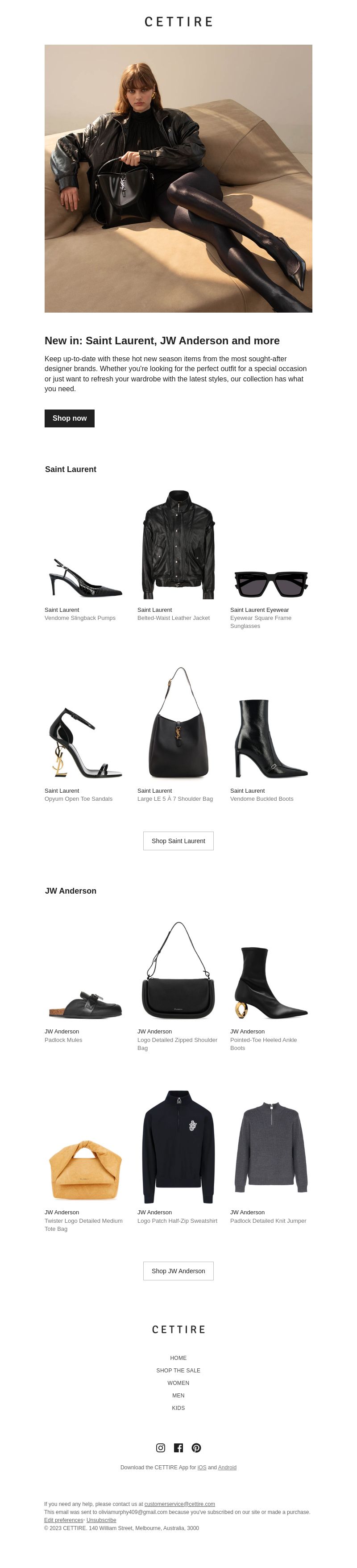Image resolution: width=357 pixels, height=1568 pixels.
Task: Follow the Android app download link
Action: point(227,1468)
